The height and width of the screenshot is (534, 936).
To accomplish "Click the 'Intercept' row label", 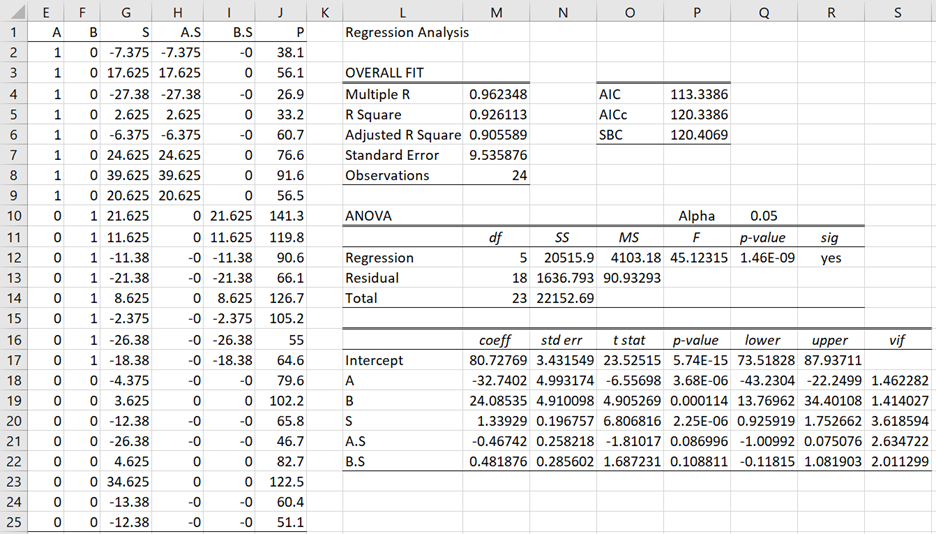I will 374,360.
